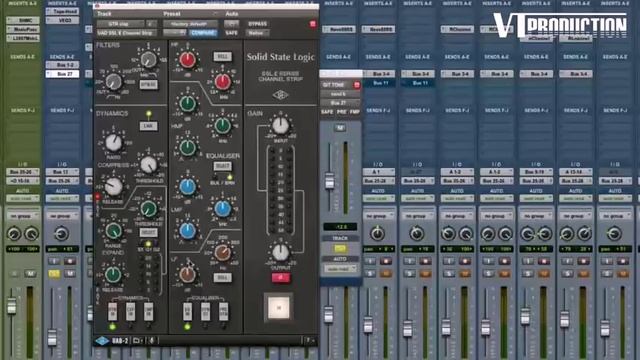
Task: Toggle the top BELL button for HF band
Action: pos(222,56)
